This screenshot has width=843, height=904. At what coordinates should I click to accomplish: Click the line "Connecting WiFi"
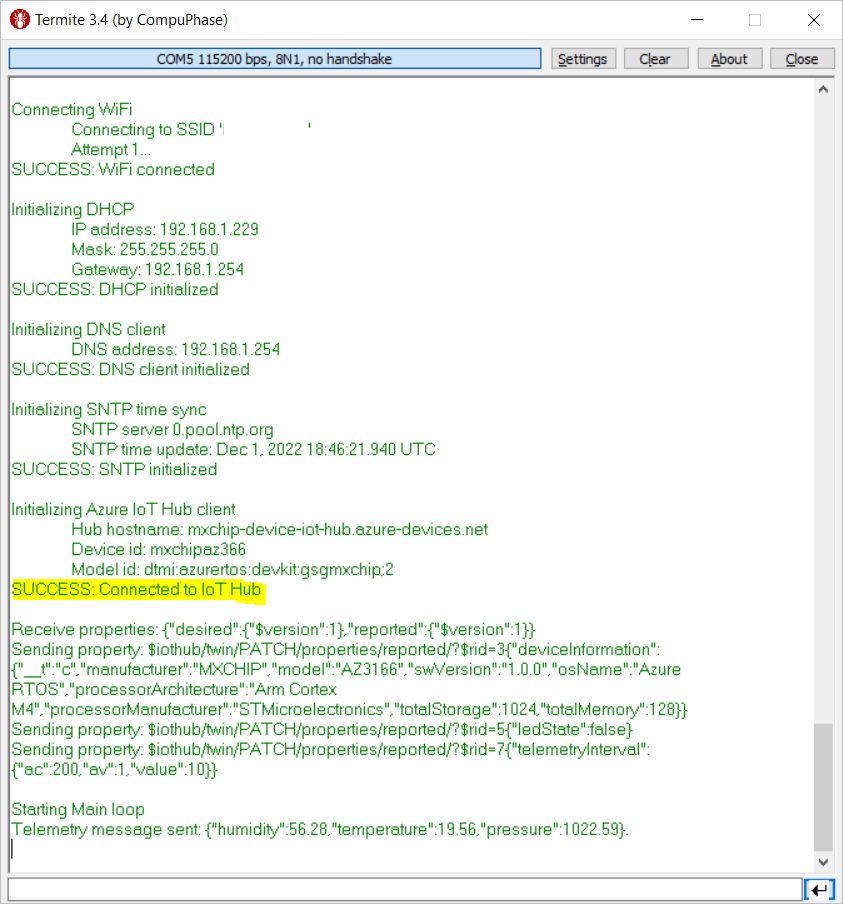point(72,110)
